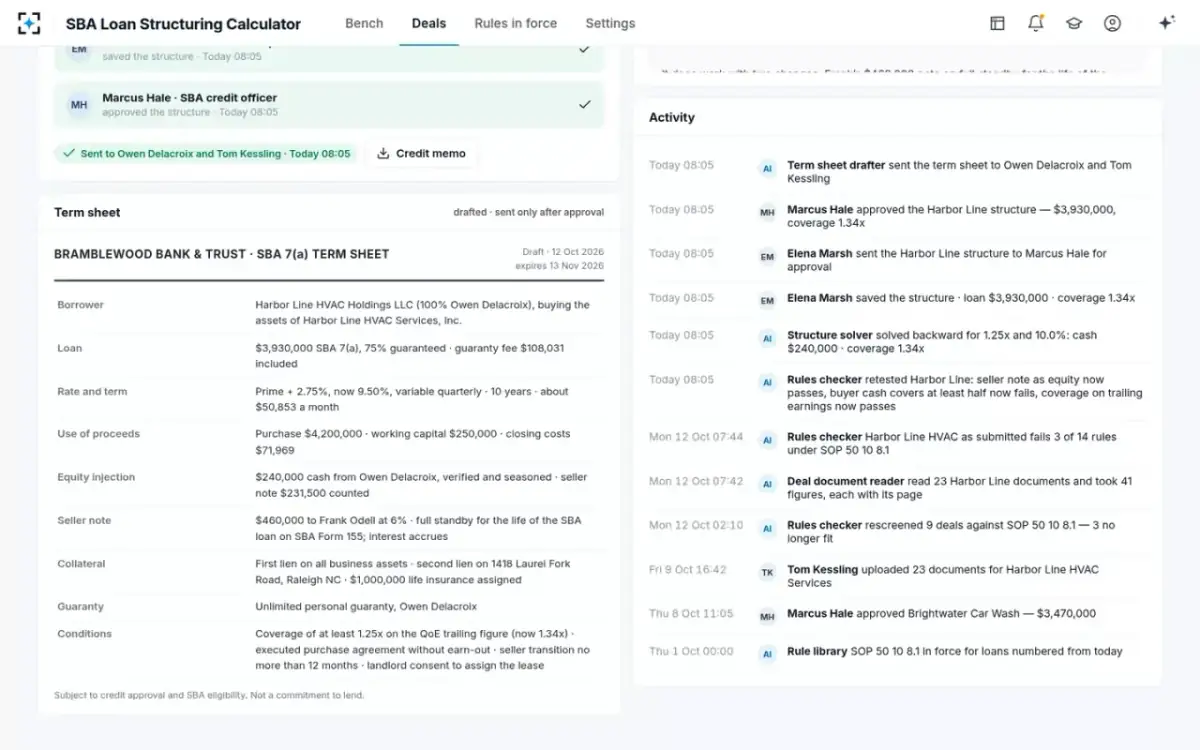Open the layout panel icon
This screenshot has height=750, width=1200.
coord(997,23)
